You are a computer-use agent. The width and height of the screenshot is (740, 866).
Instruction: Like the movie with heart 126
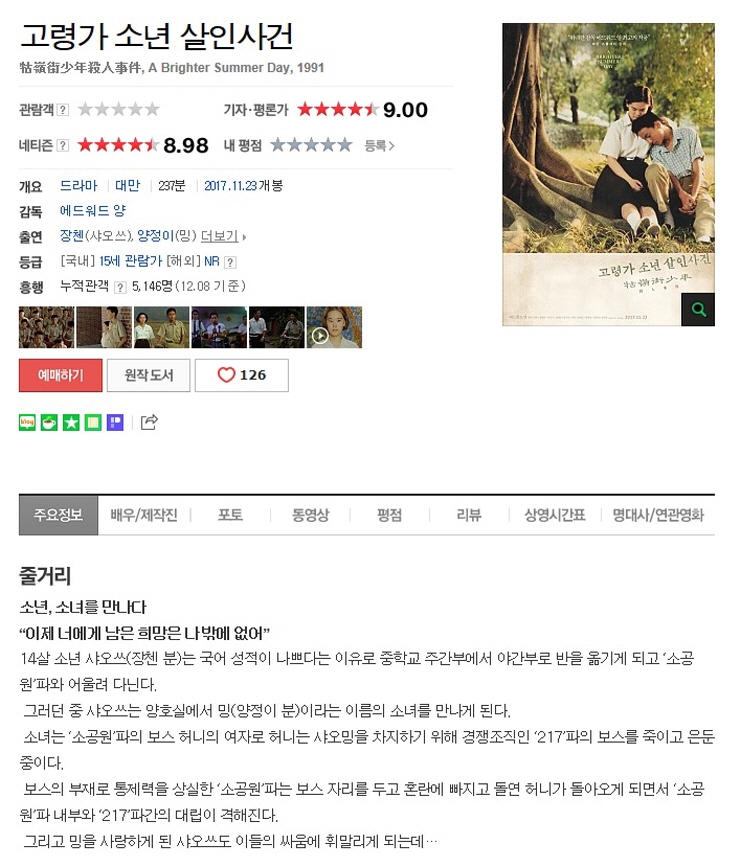242,375
